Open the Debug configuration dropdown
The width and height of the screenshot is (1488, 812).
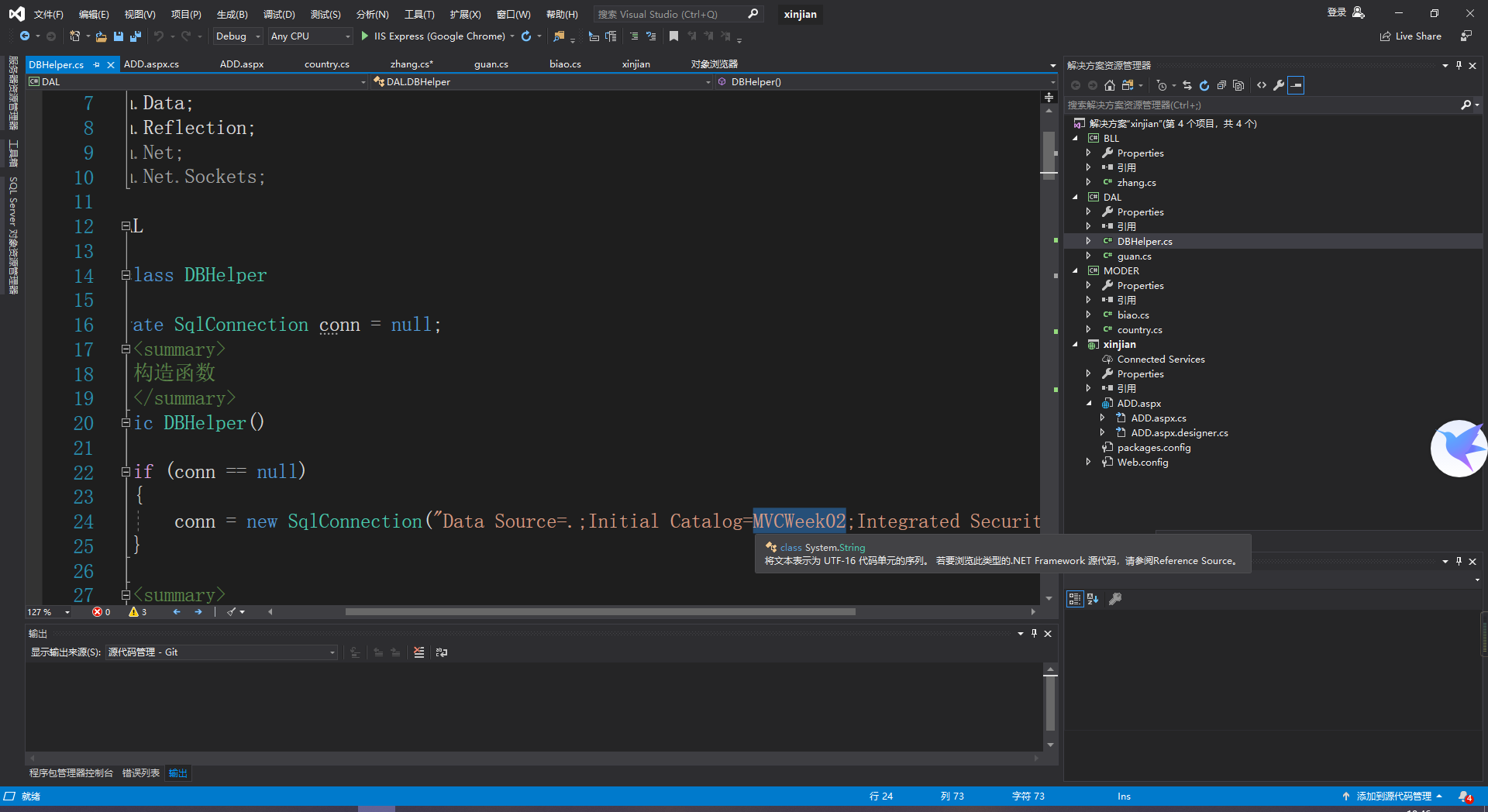click(238, 36)
